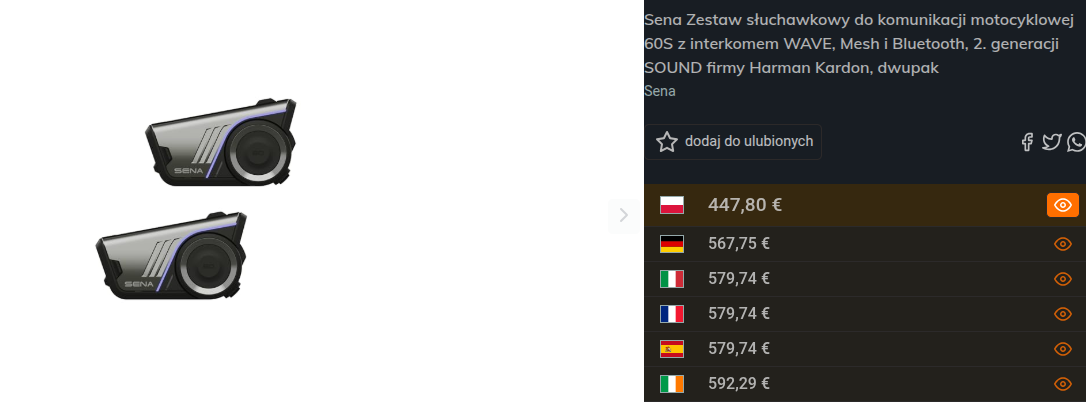This screenshot has height=402, width=1086.
Task: Select the Italian flag icon
Action: [672, 279]
